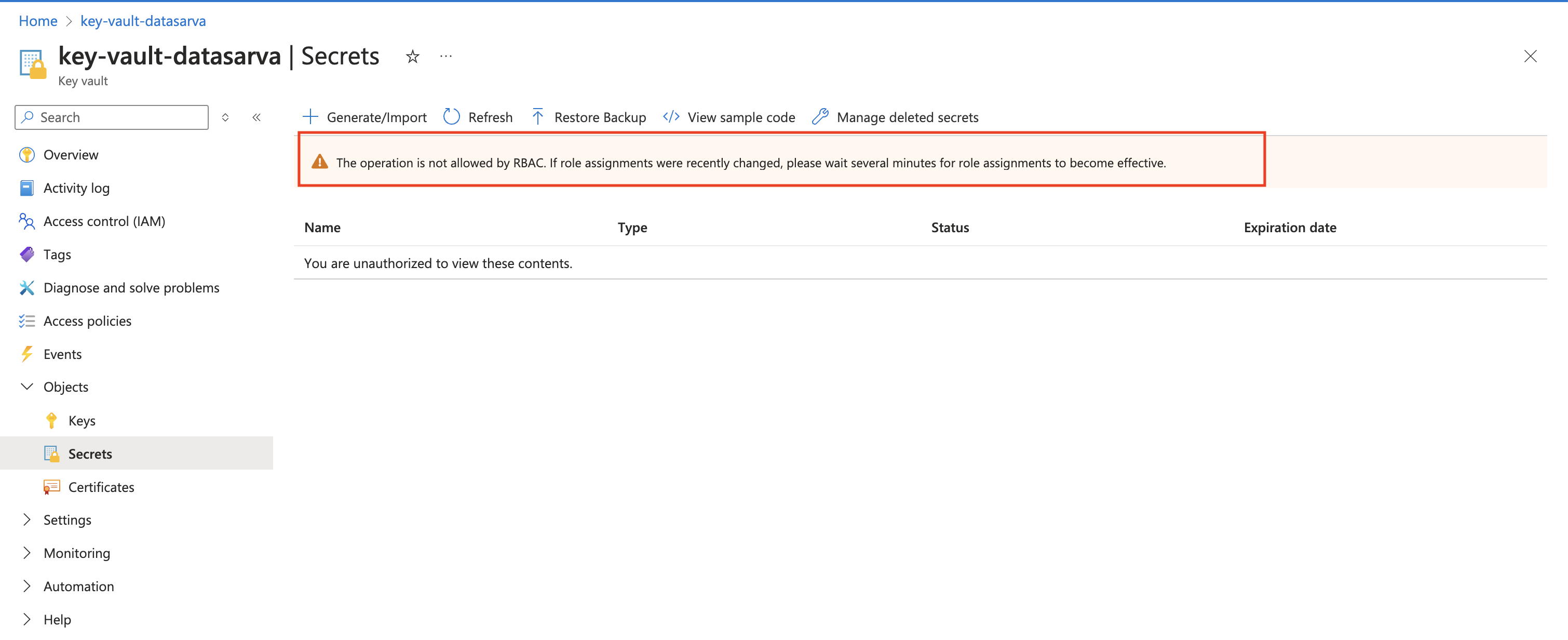Click the Keys key icon

(52, 421)
